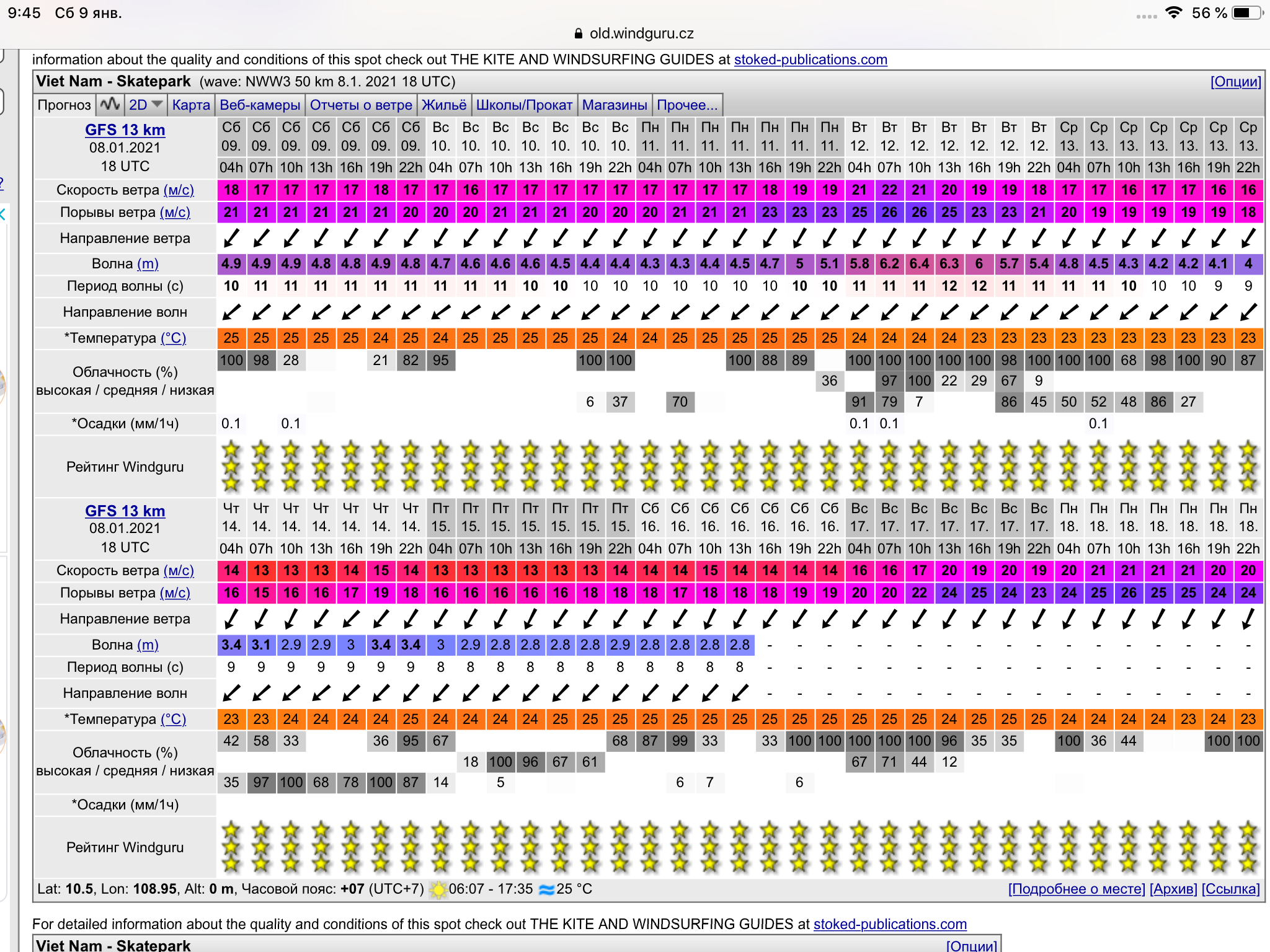Image resolution: width=1270 pixels, height=952 pixels.
Task: Click the water temperature wave icon in the footer
Action: 546,889
